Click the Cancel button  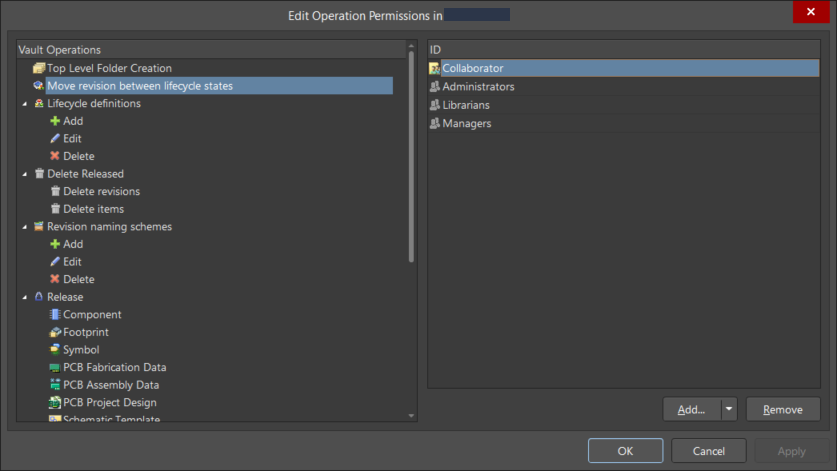click(708, 451)
